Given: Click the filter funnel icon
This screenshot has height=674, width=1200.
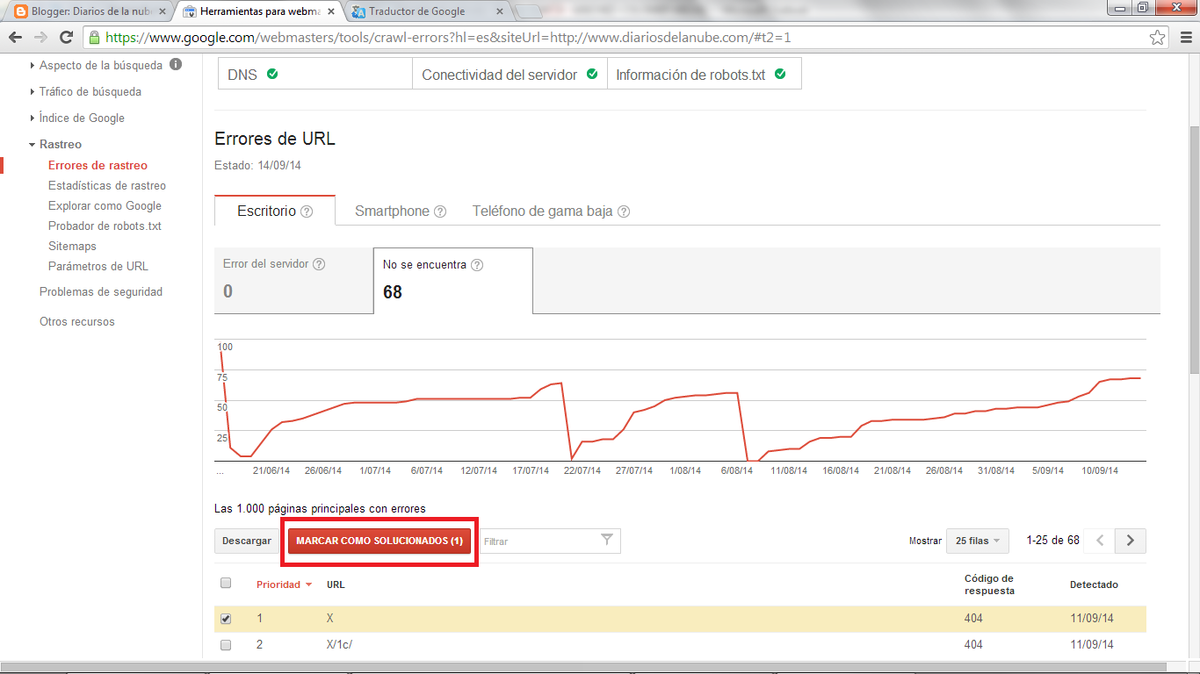Looking at the screenshot, I should [x=607, y=540].
